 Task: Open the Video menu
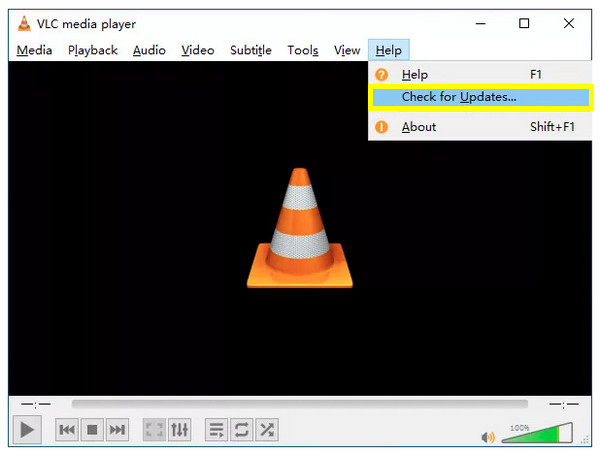[x=197, y=50]
